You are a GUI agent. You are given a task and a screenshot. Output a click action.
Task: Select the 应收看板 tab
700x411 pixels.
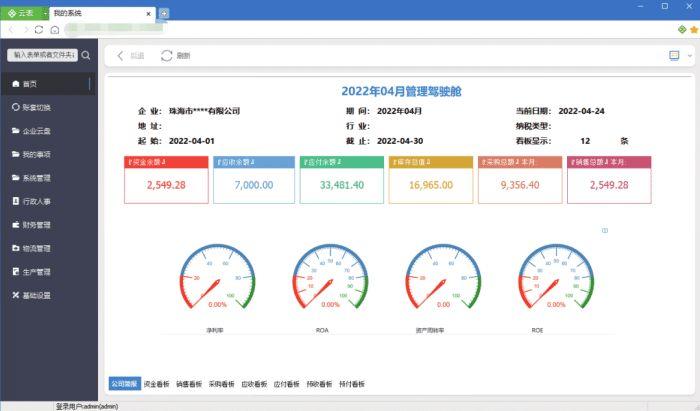(x=254, y=384)
